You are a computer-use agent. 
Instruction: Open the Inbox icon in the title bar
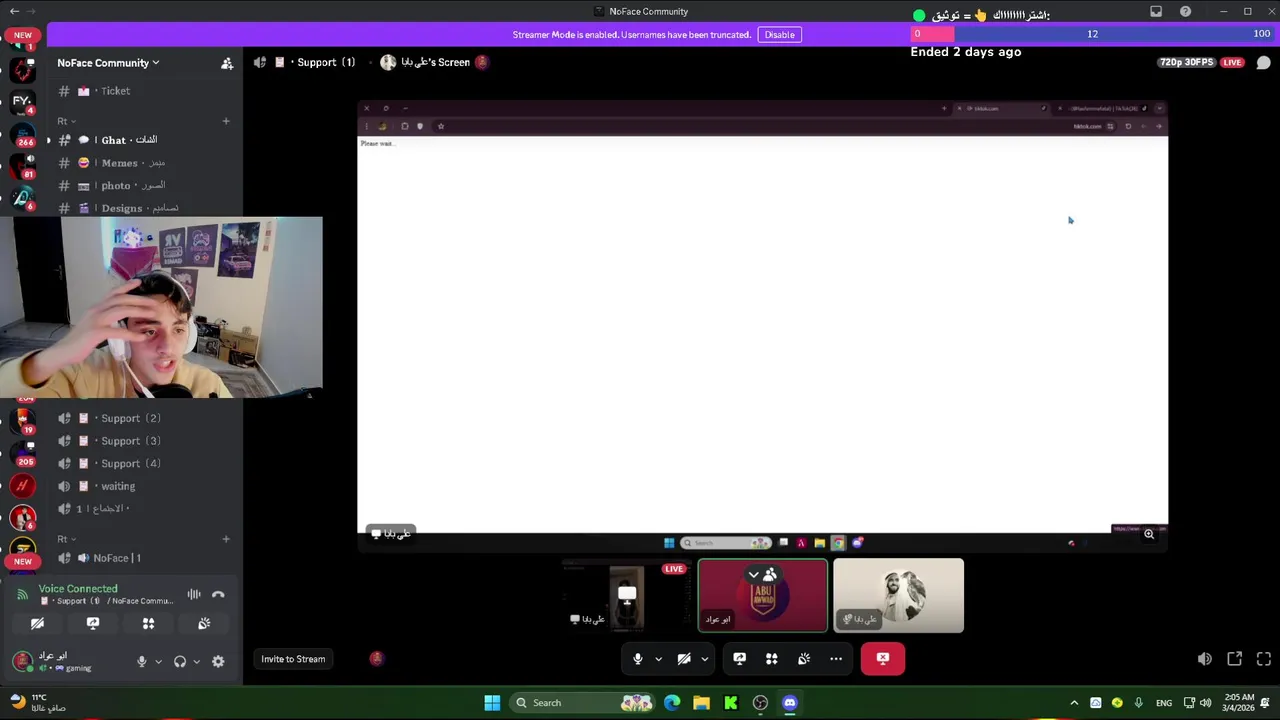pyautogui.click(x=1156, y=12)
